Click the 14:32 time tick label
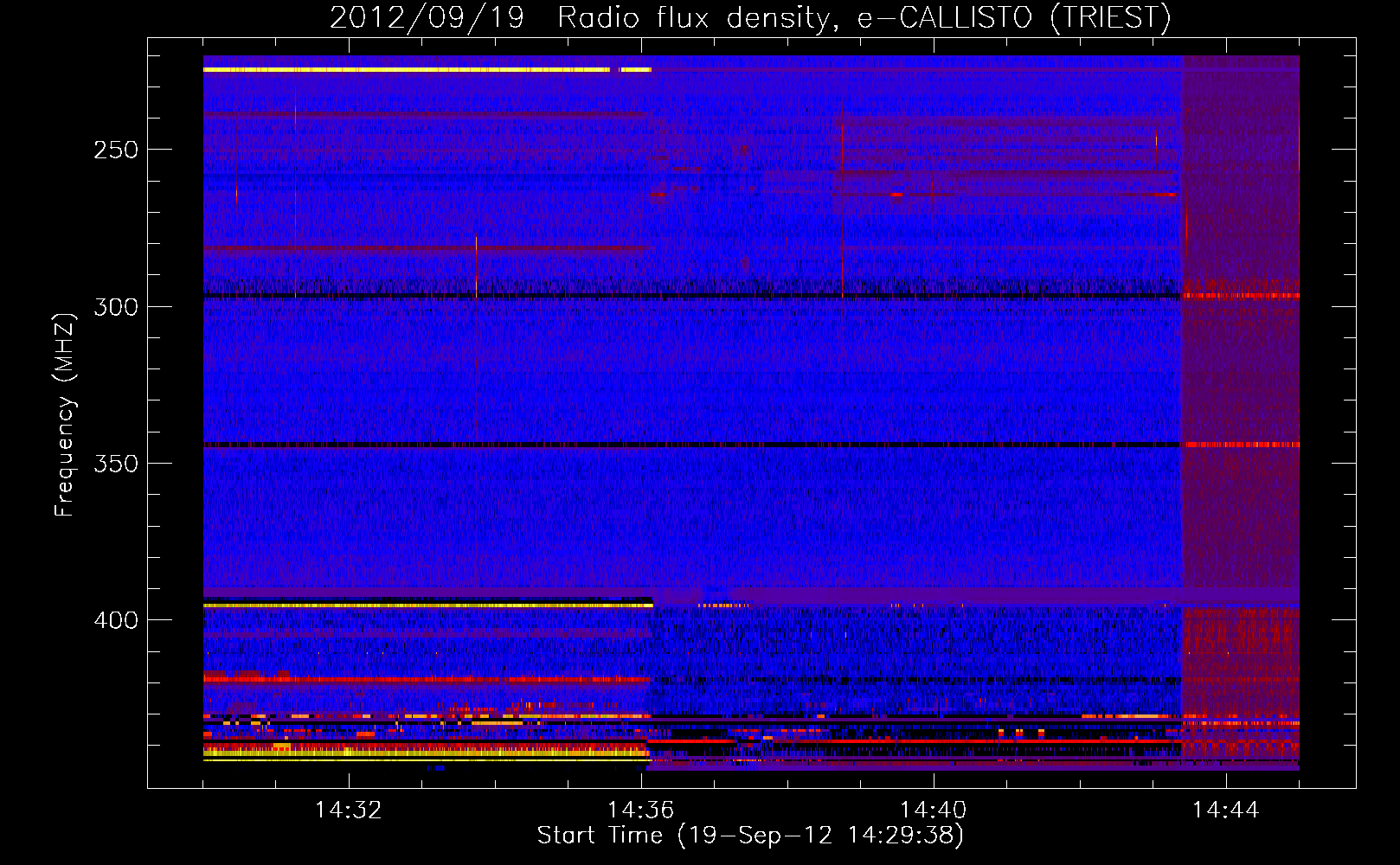1400x865 pixels. coord(348,811)
